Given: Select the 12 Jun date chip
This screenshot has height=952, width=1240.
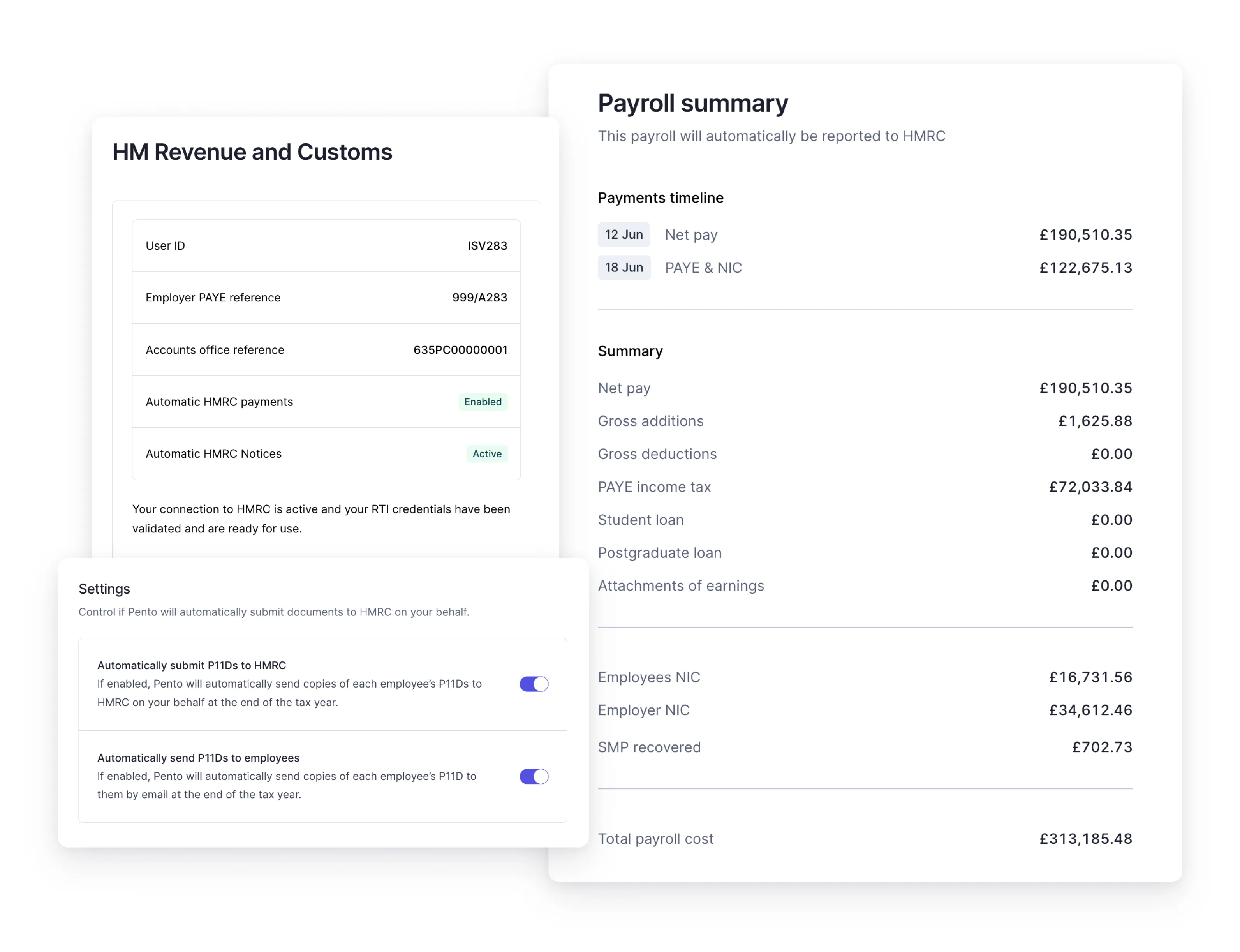Looking at the screenshot, I should coord(624,234).
